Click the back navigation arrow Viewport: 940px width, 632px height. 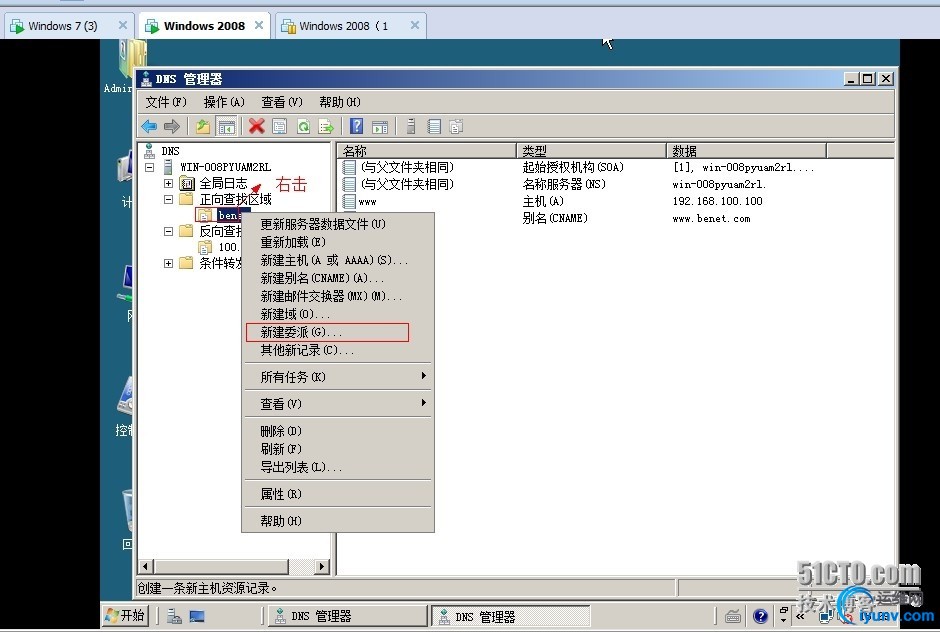coord(149,125)
